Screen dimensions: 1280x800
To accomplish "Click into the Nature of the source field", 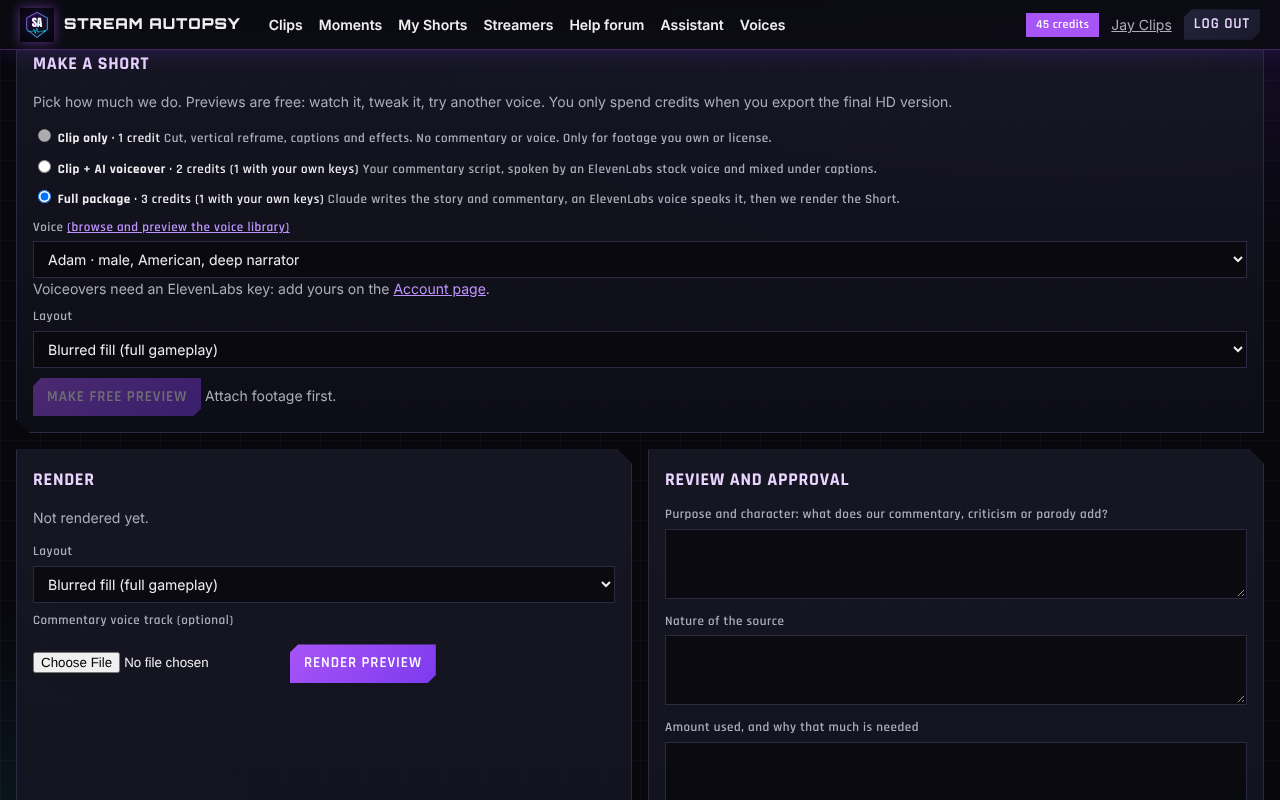I will (x=956, y=670).
